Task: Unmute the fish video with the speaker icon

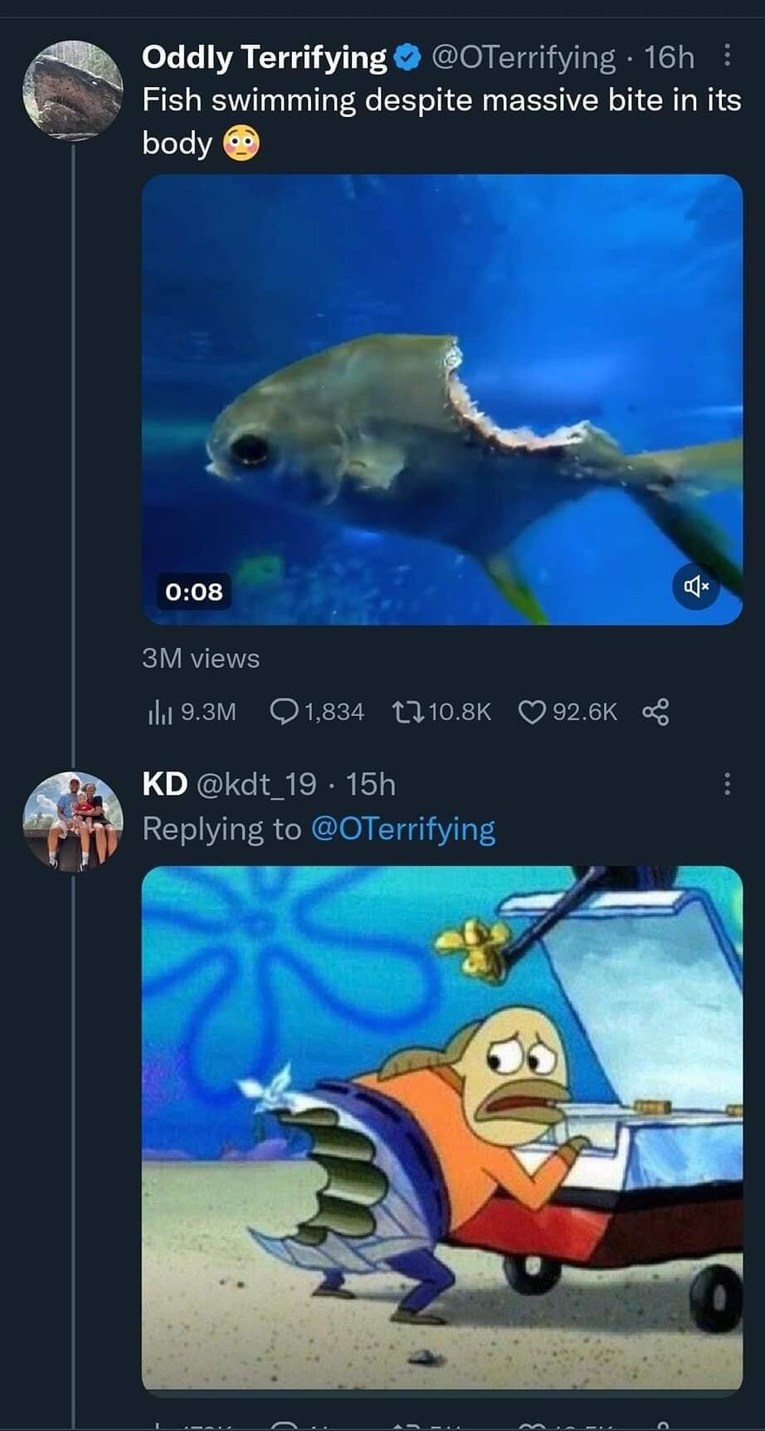Action: [x=694, y=588]
